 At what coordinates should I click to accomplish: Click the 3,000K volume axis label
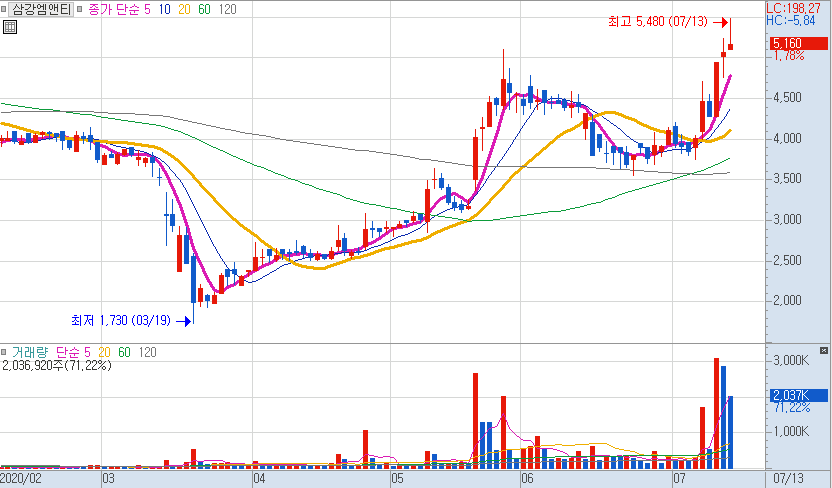tap(791, 361)
